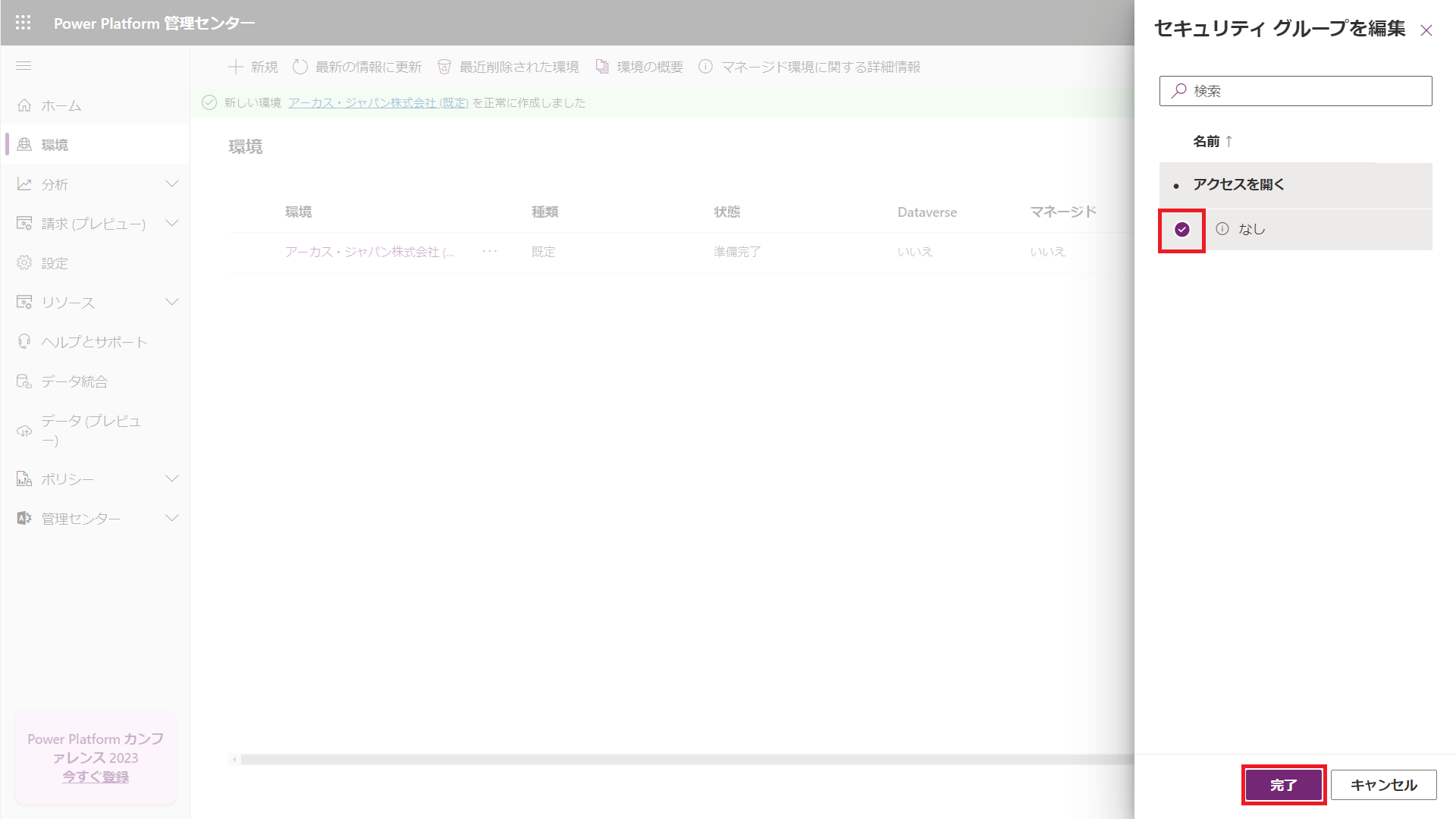Image resolution: width=1456 pixels, height=819 pixels.
Task: Expand the リソース chevron
Action: [x=172, y=302]
